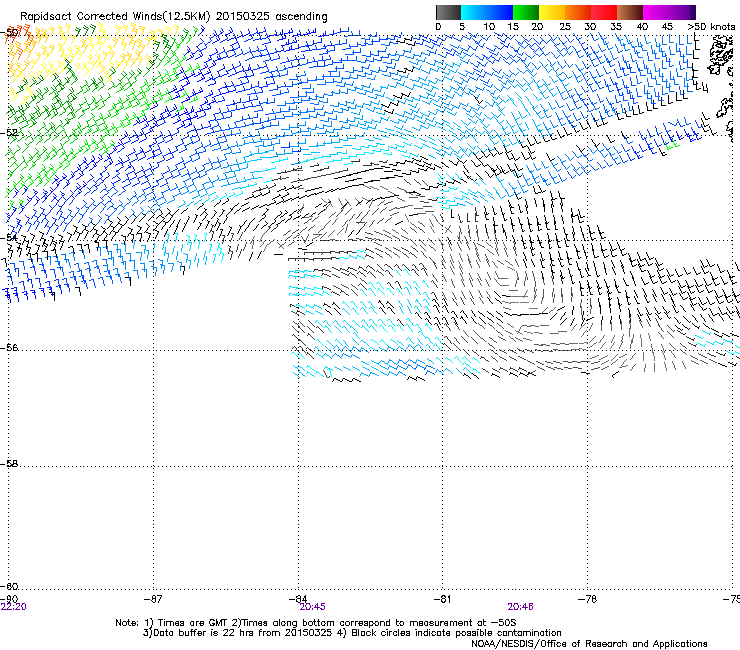Viewport: 740px width, 650px height.
Task: Click the blue 10-15 knots legend segment
Action: pyautogui.click(x=500, y=12)
